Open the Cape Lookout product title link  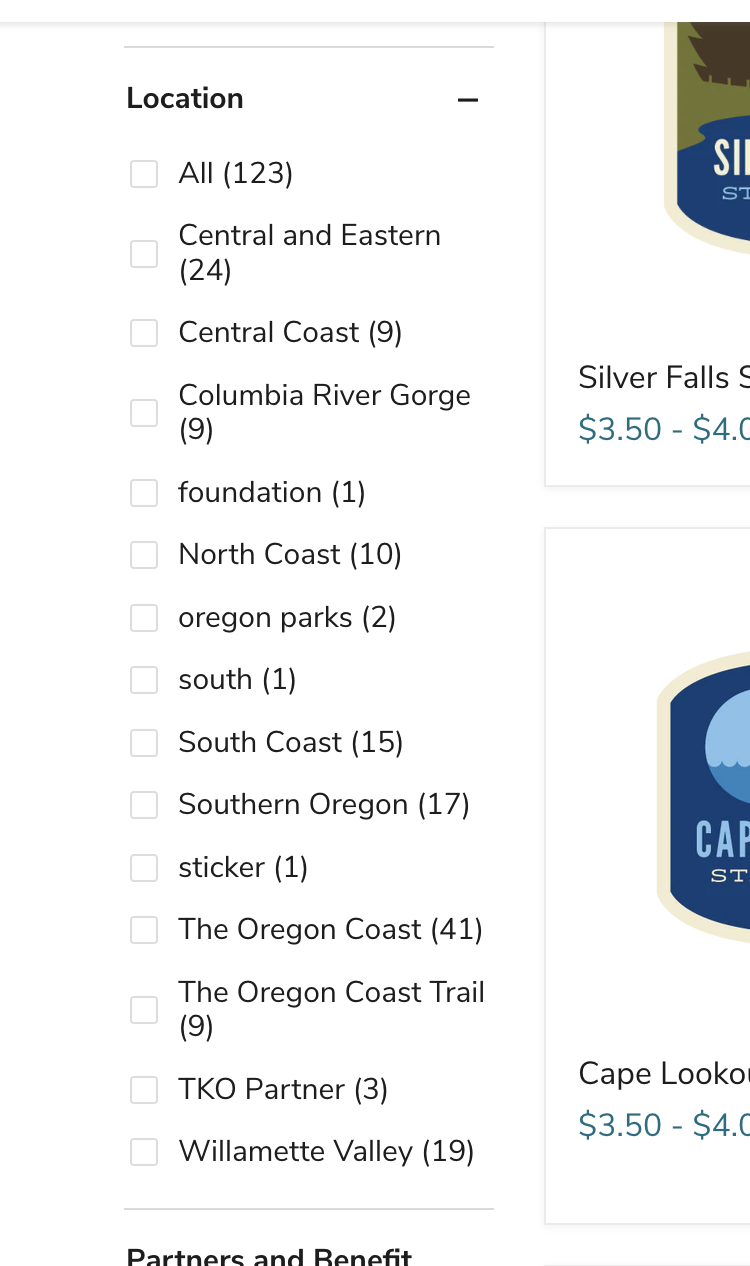coord(662,1074)
